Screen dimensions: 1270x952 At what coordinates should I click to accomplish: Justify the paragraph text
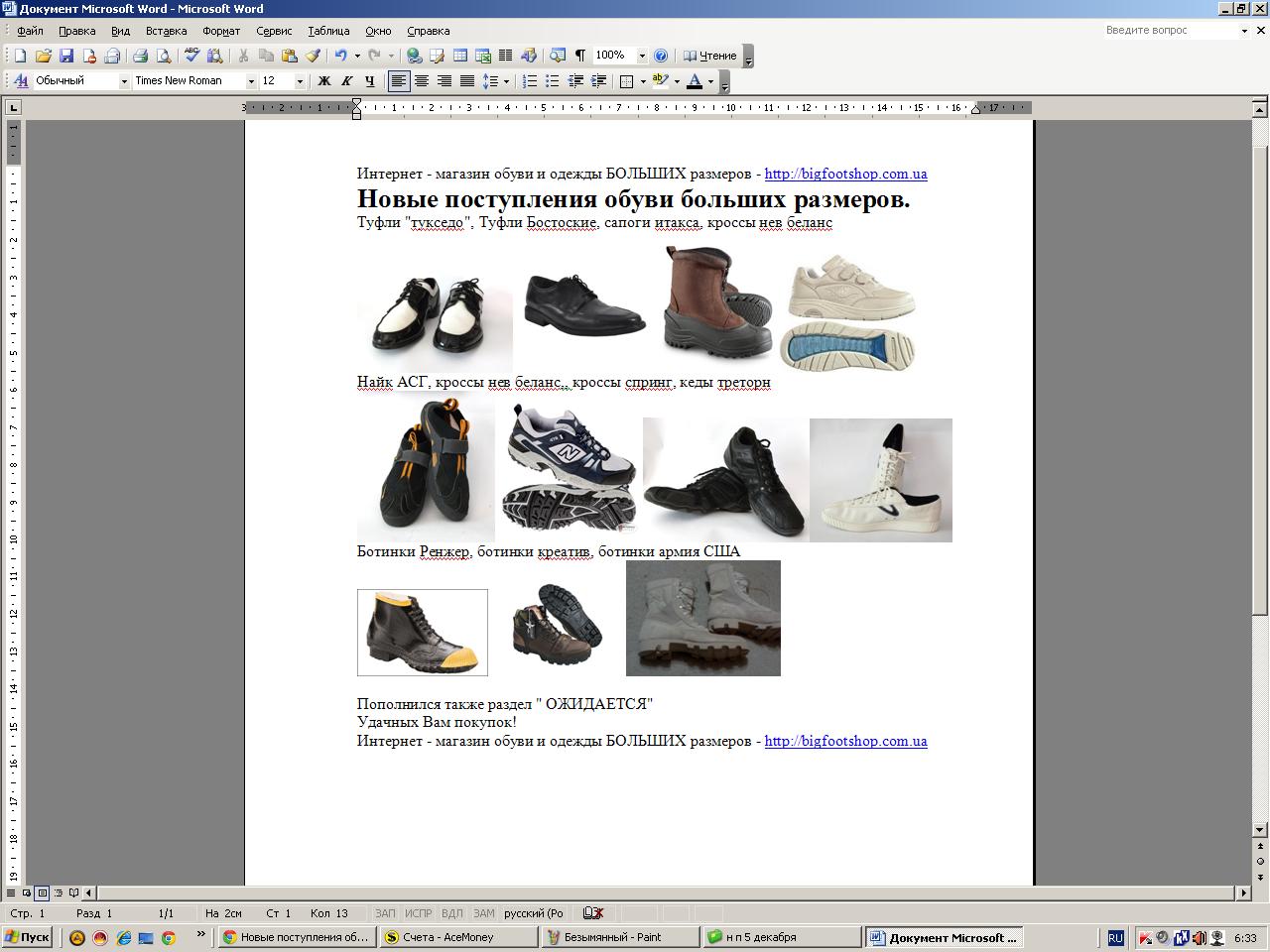click(x=466, y=81)
